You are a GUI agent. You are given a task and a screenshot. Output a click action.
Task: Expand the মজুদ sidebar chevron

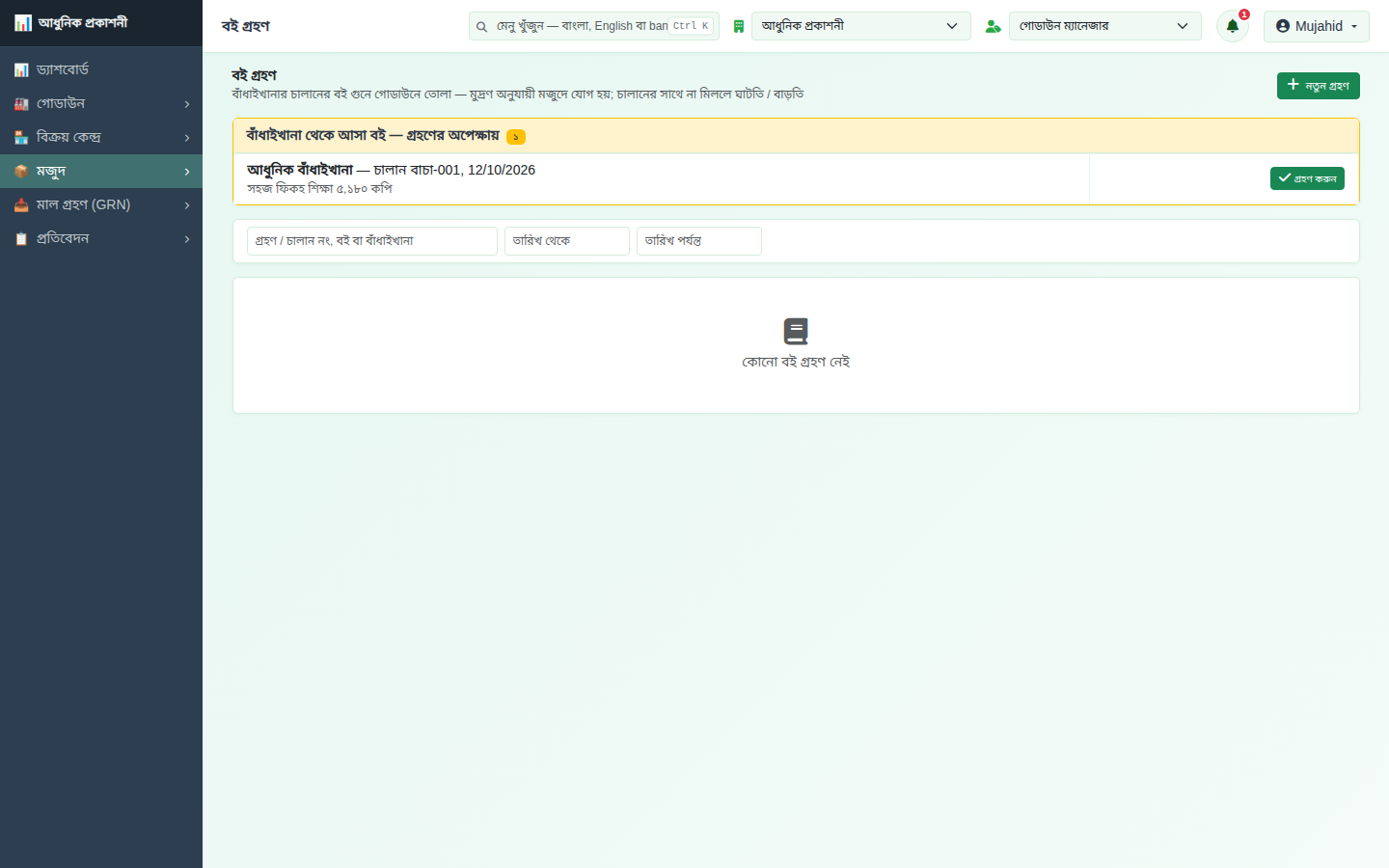[187, 172]
